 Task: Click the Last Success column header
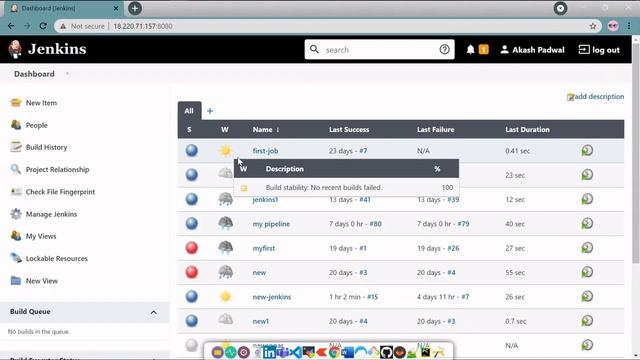click(349, 129)
